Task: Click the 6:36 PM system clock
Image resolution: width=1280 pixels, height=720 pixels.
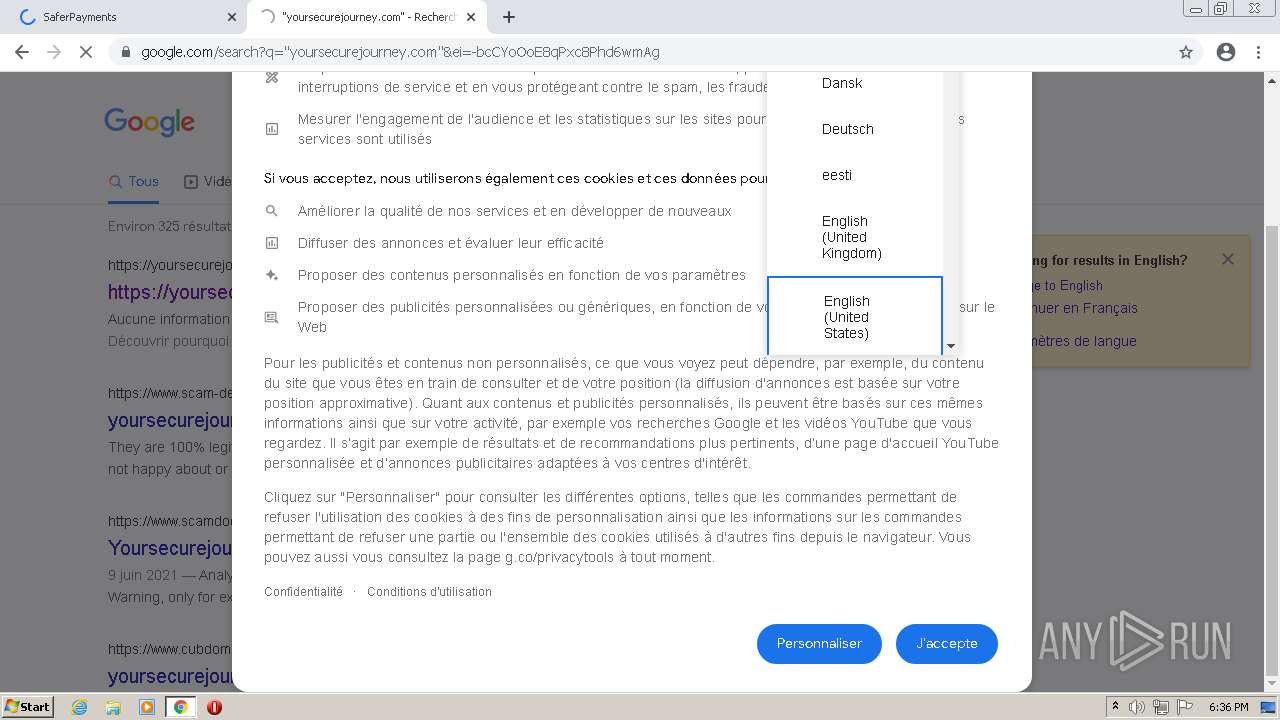Action: click(1228, 707)
